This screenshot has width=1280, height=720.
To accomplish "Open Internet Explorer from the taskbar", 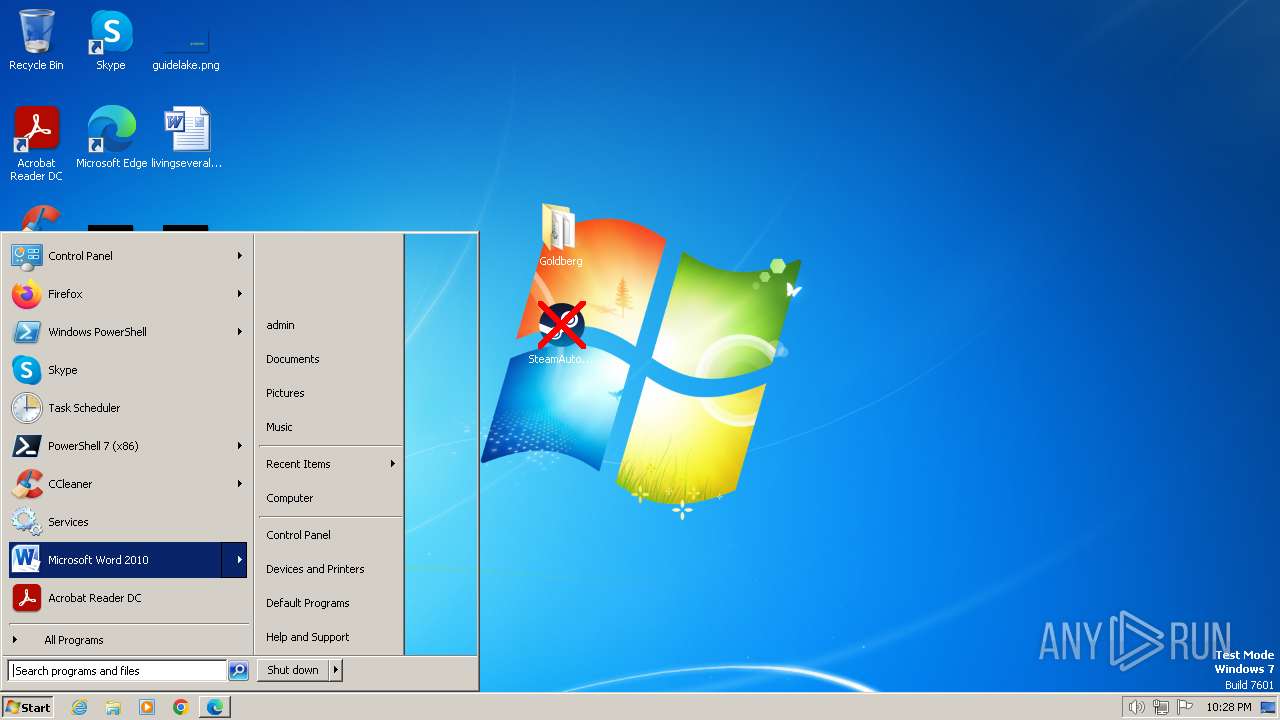I will point(79,707).
